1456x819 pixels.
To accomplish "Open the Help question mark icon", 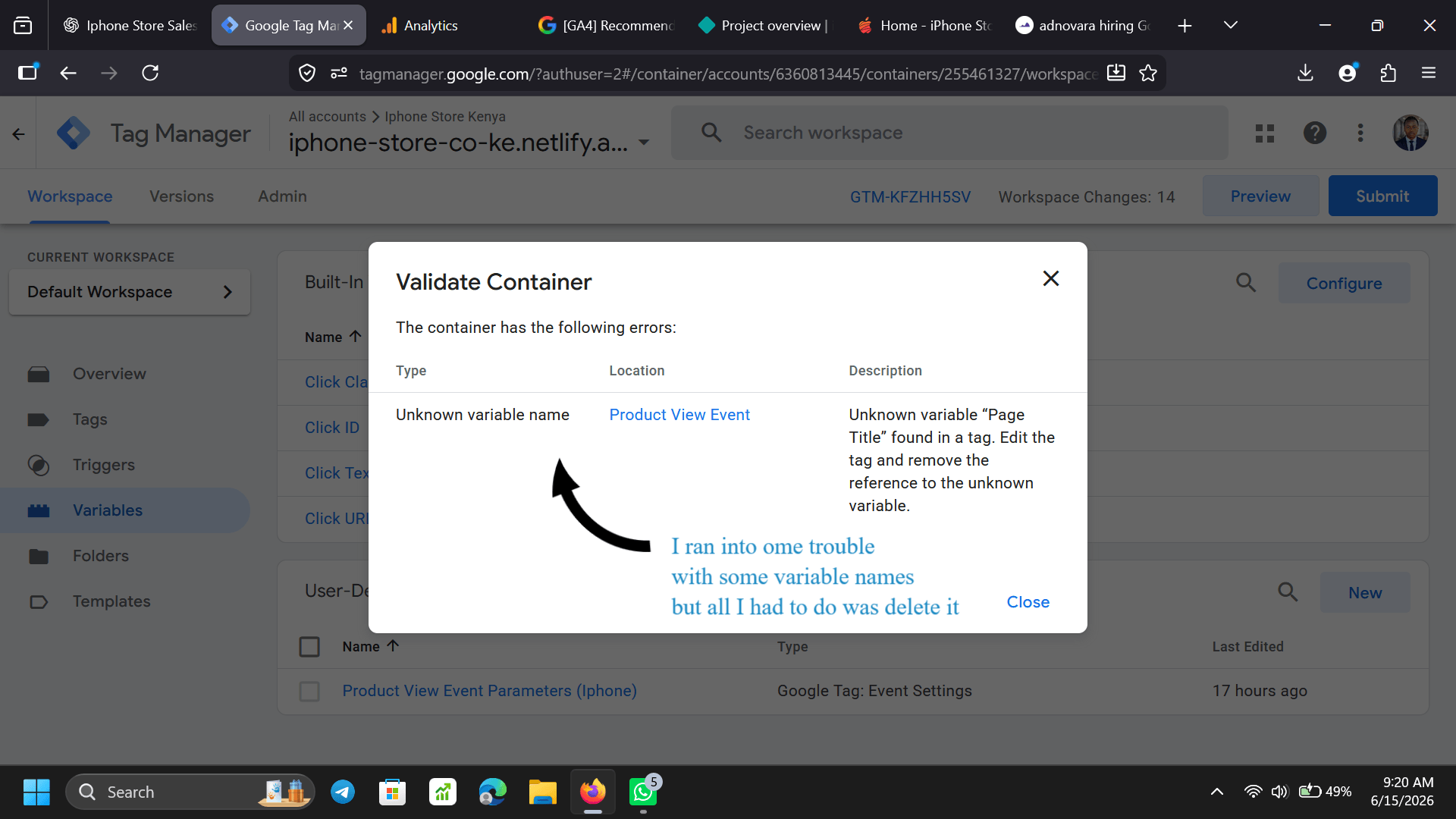I will (1315, 133).
